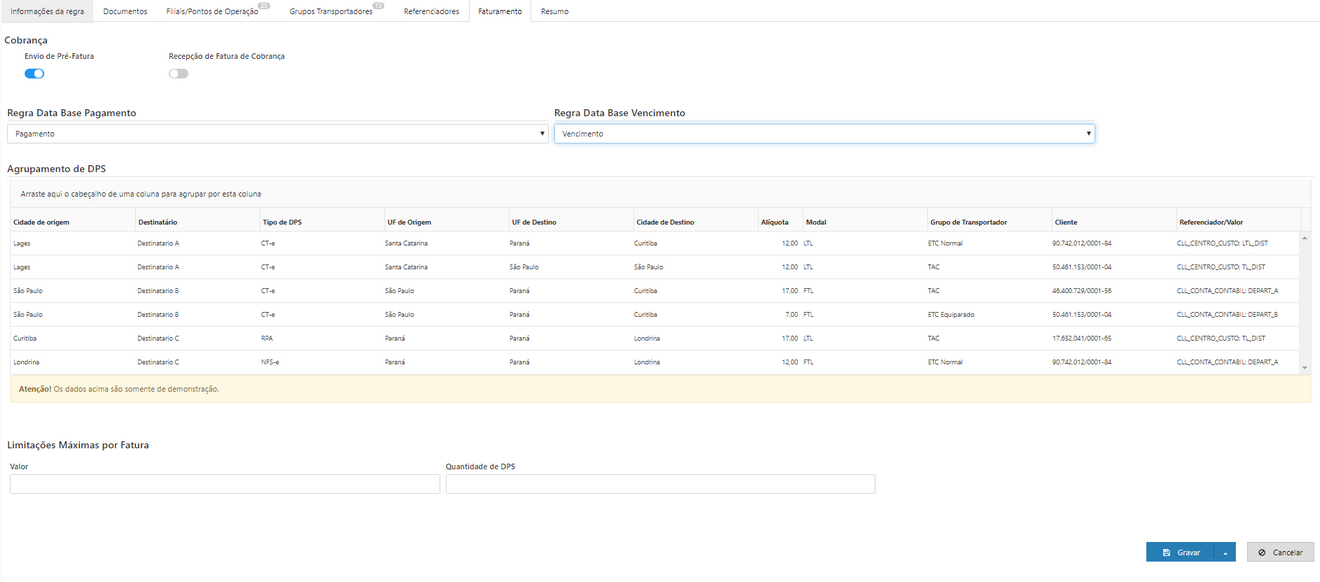Viewport: 1320px width, 582px height.
Task: Open the Resumo tab
Action: [554, 12]
